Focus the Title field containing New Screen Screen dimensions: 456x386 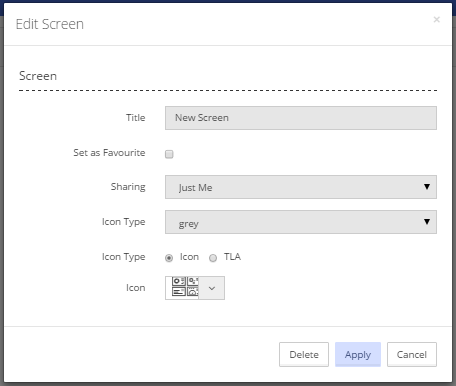point(301,118)
